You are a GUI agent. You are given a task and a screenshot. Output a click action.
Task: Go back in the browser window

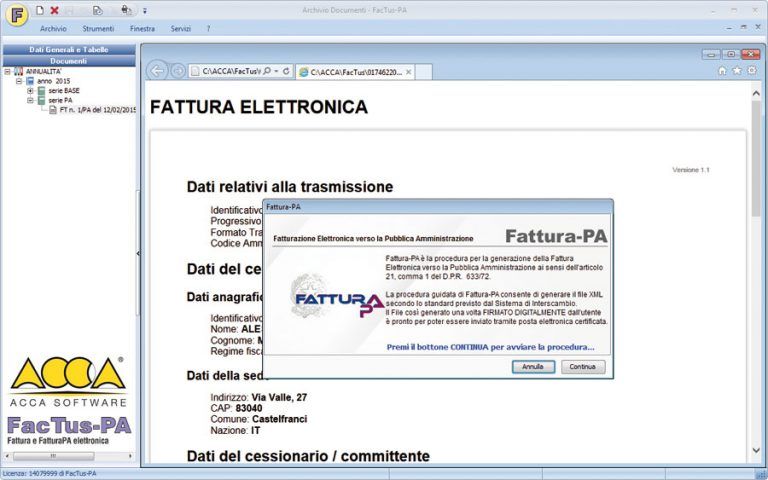pyautogui.click(x=157, y=71)
